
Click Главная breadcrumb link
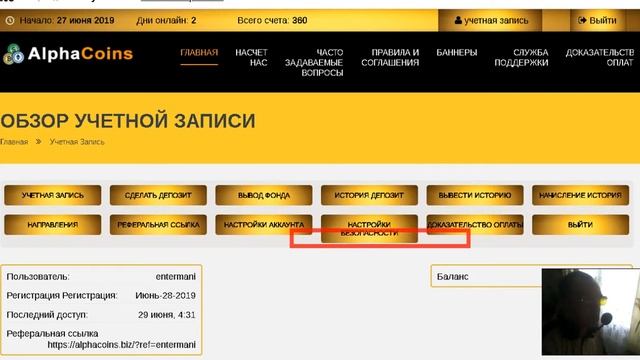coord(14,142)
